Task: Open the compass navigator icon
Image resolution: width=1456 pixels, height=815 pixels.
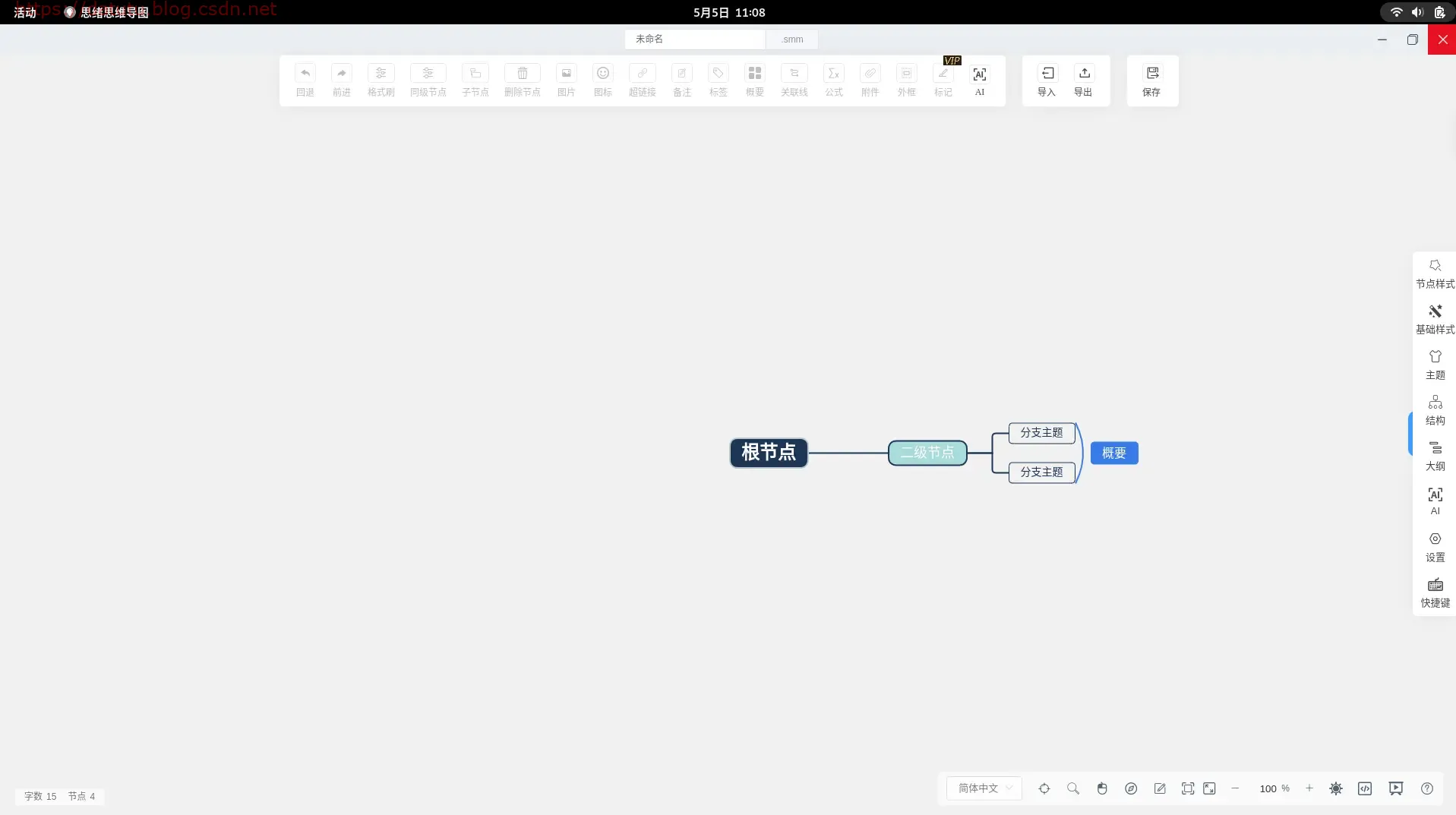Action: click(x=1131, y=788)
